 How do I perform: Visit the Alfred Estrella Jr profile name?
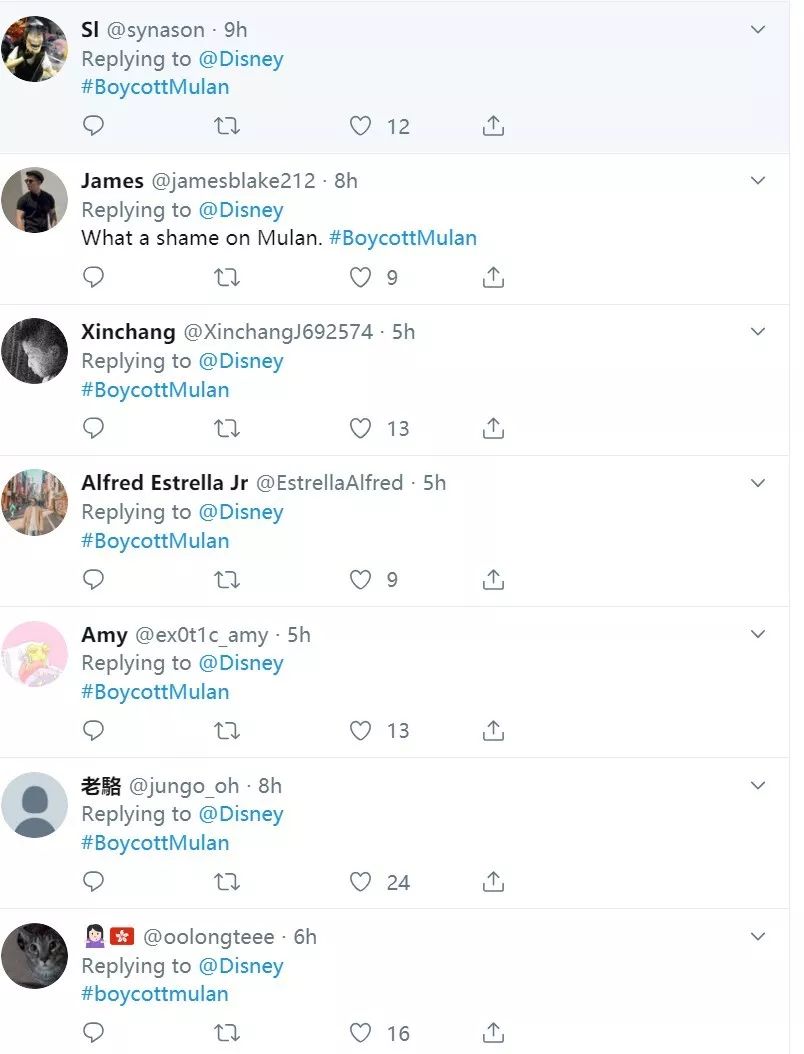coord(164,483)
